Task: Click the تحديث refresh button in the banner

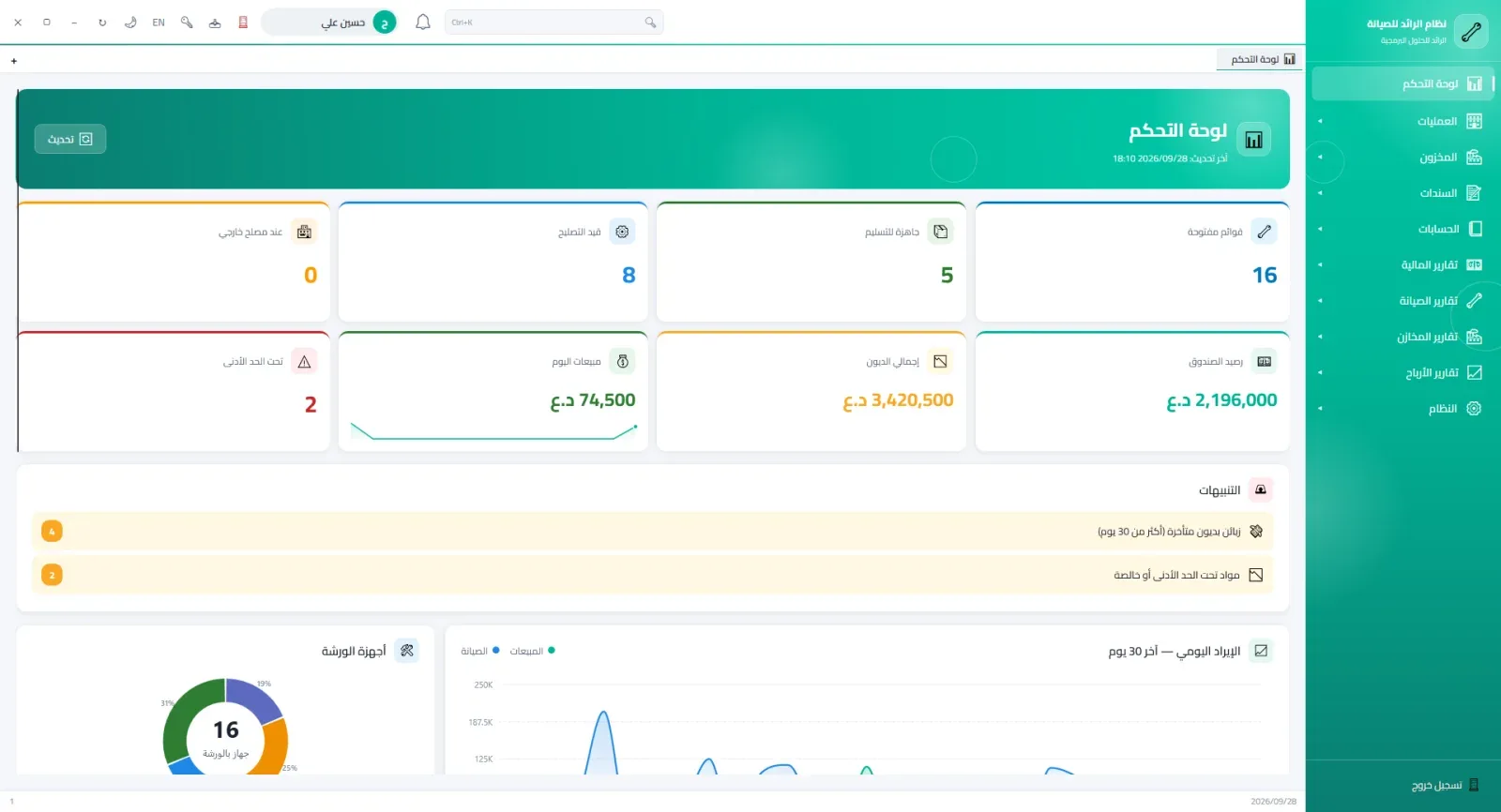Action: click(70, 139)
